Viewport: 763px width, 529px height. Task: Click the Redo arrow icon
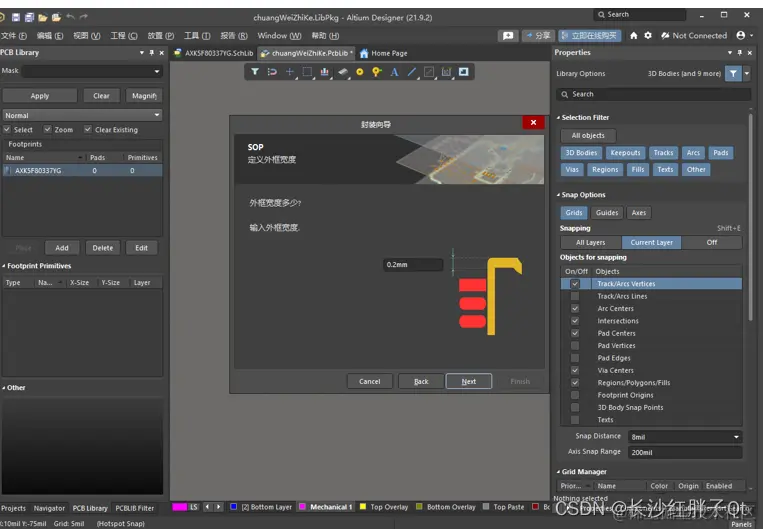84,17
